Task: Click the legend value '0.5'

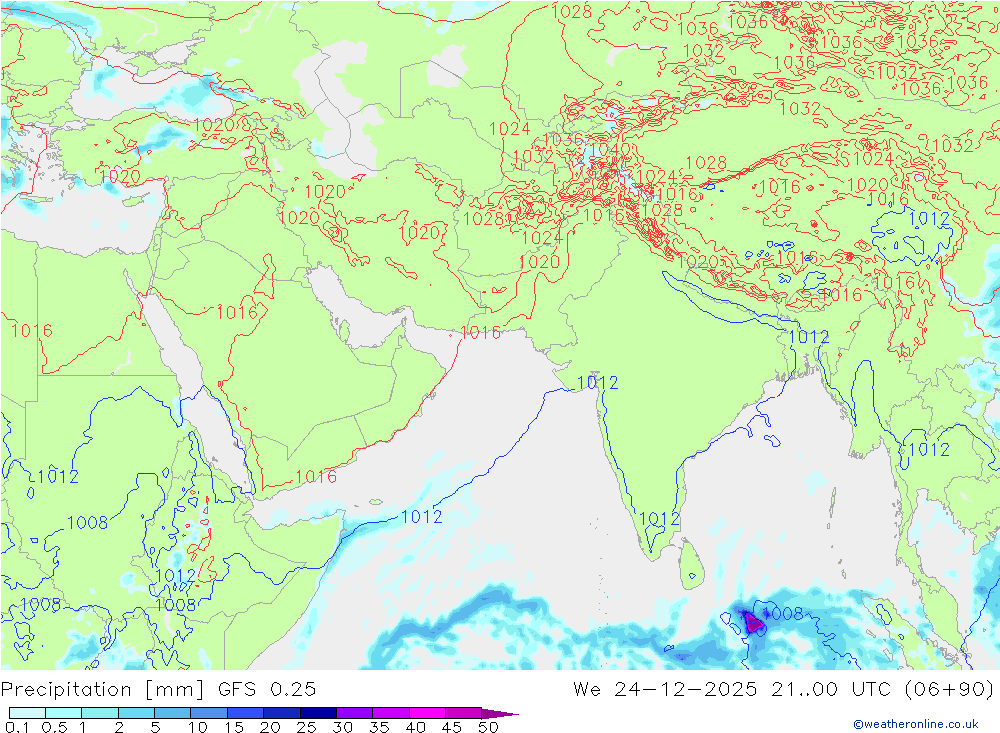Action: pos(54,727)
